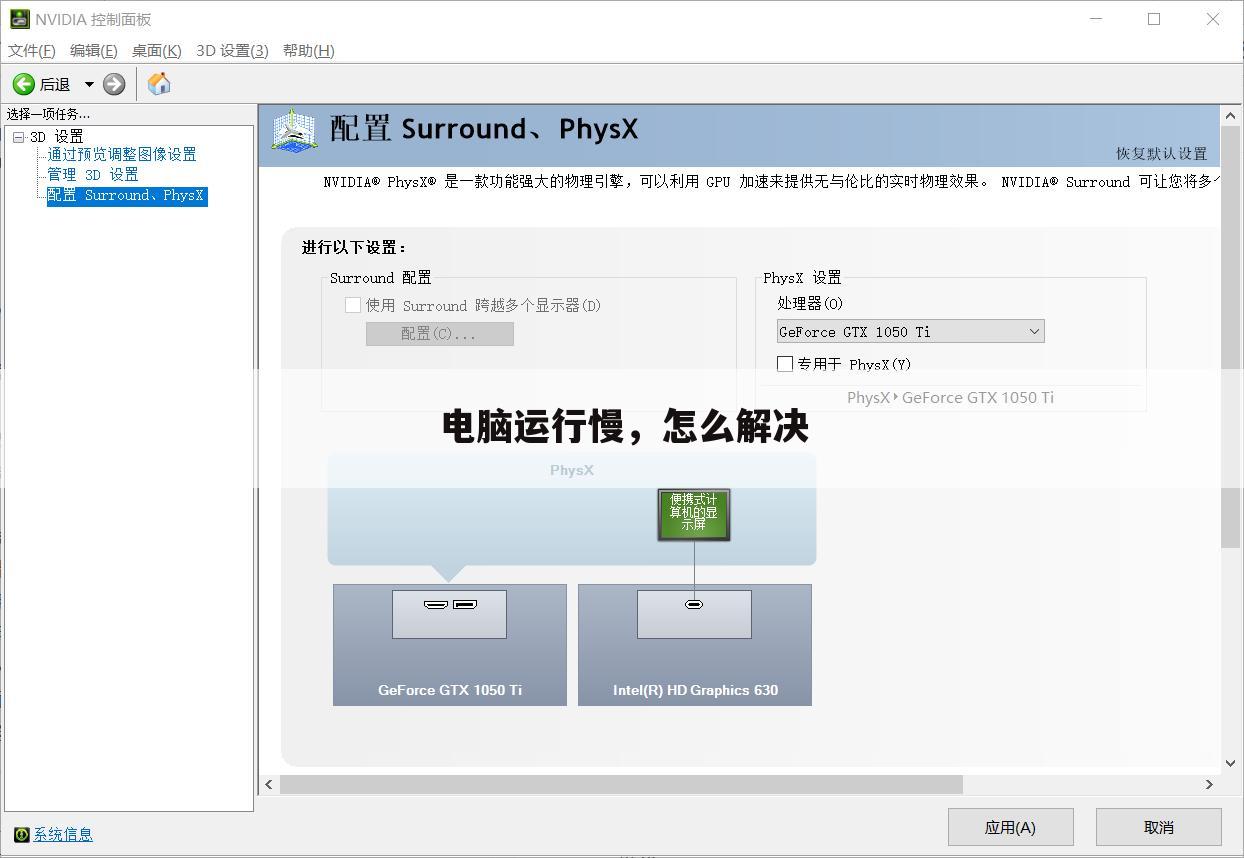The image size is (1244, 858).
Task: Open the 桌面(K) menu
Action: [157, 50]
